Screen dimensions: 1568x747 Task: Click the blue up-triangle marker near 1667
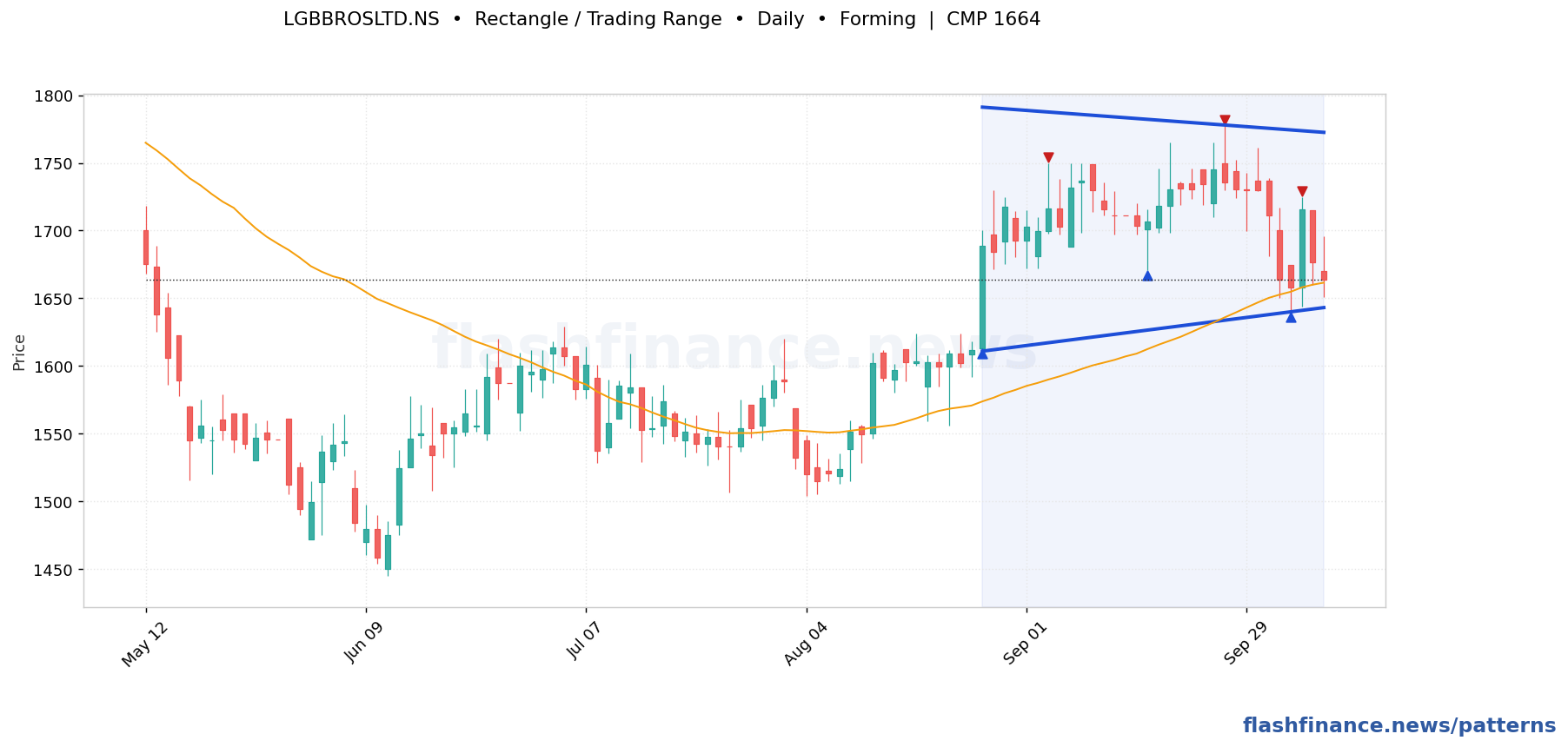pyautogui.click(x=1147, y=275)
